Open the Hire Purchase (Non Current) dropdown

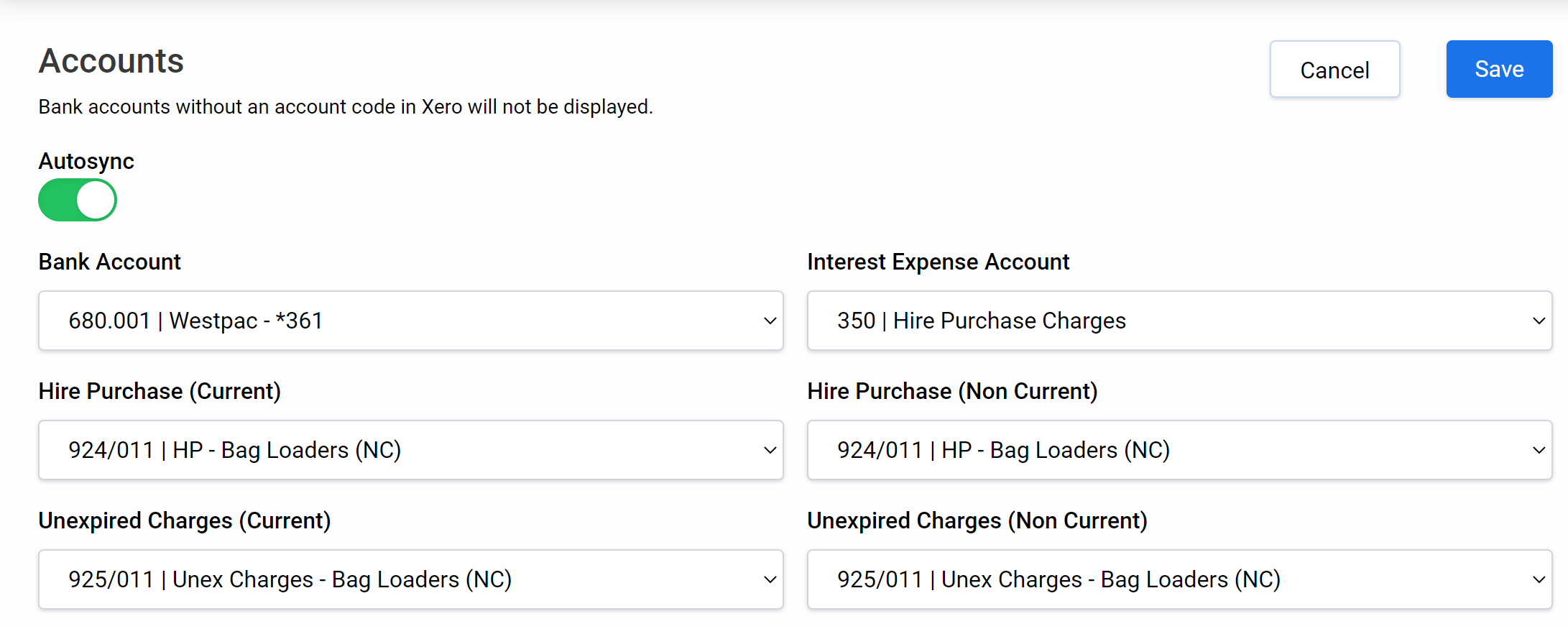pyautogui.click(x=1180, y=450)
